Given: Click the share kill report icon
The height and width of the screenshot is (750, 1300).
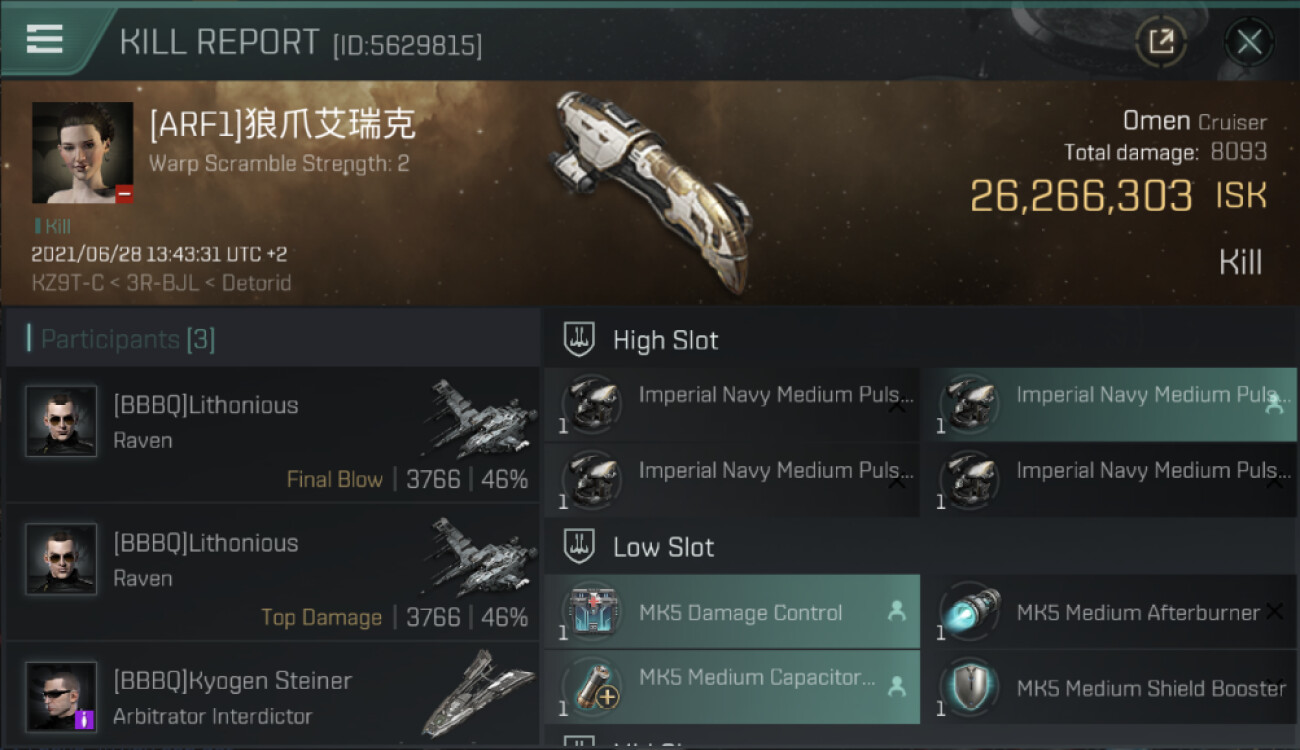Looking at the screenshot, I should tap(1161, 42).
